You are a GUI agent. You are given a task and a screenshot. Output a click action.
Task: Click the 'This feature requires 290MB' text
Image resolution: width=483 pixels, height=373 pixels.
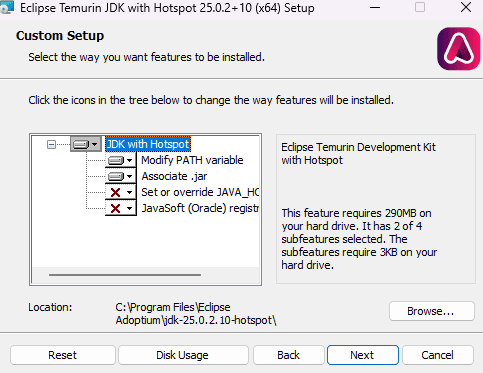[359, 239]
